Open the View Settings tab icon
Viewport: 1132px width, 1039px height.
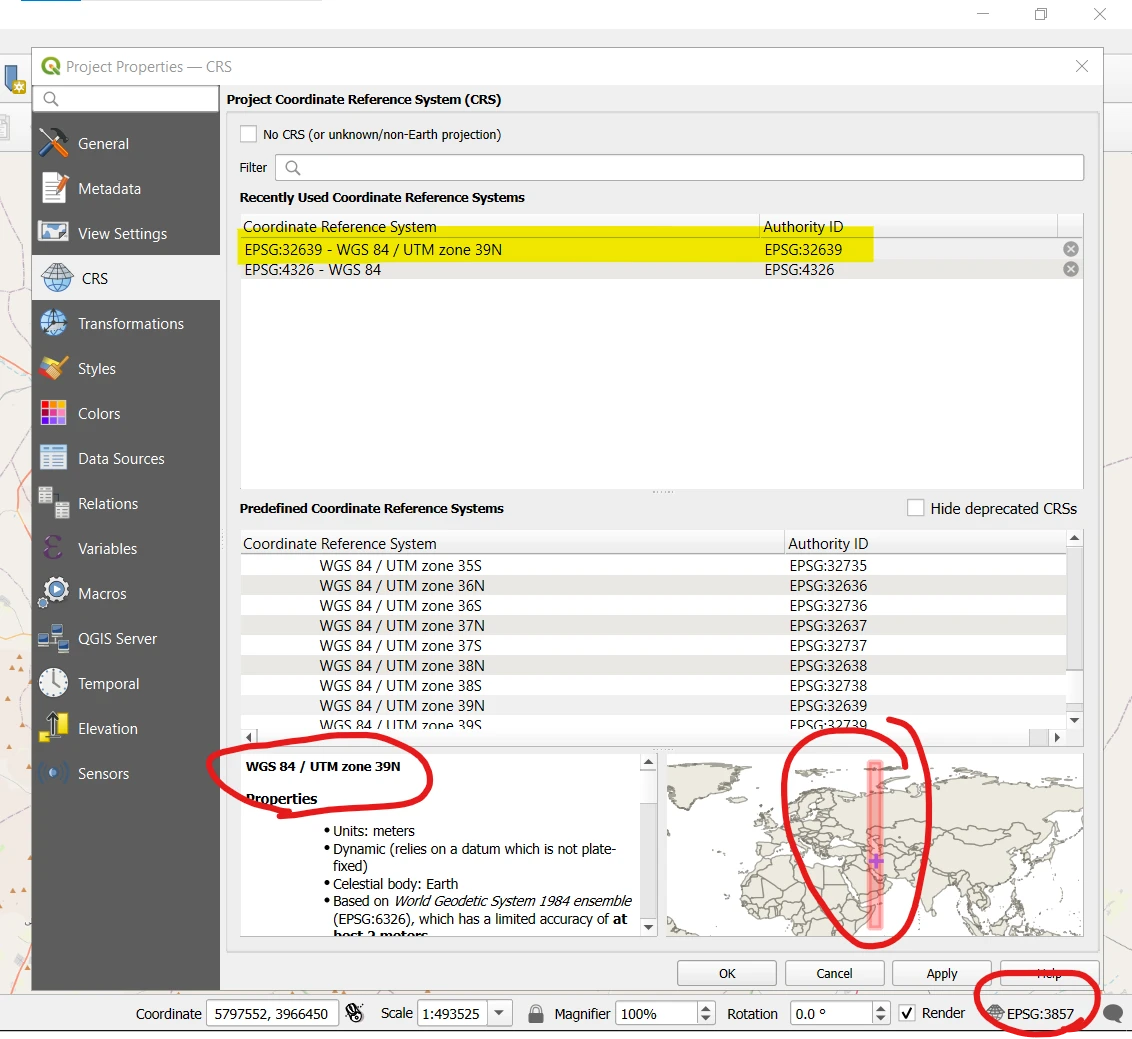click(x=53, y=232)
